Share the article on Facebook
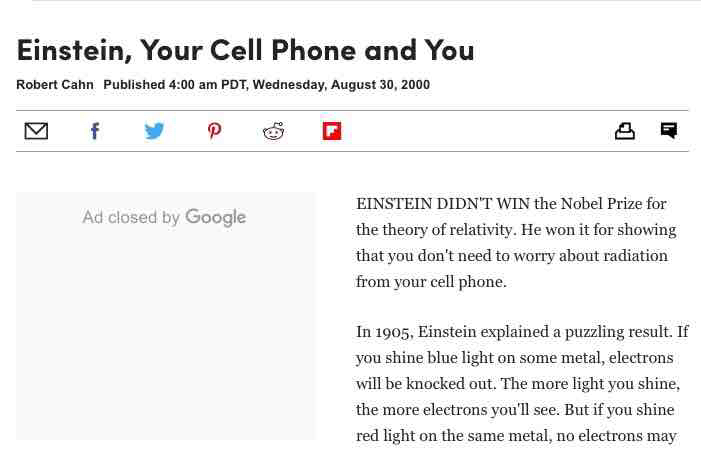The height and width of the screenshot is (454, 701). click(x=95, y=131)
